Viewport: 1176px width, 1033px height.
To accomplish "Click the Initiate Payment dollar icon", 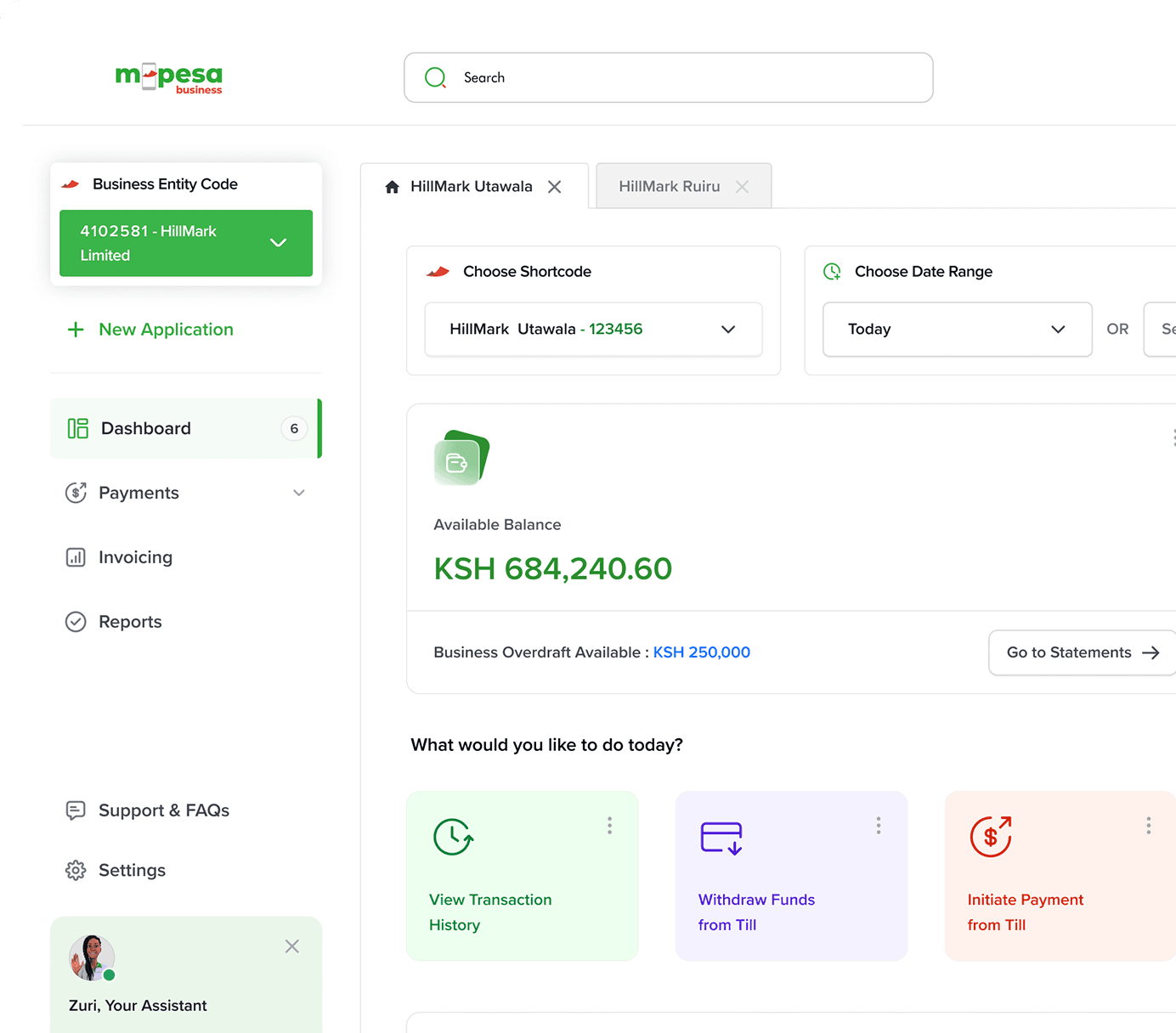I will (991, 837).
